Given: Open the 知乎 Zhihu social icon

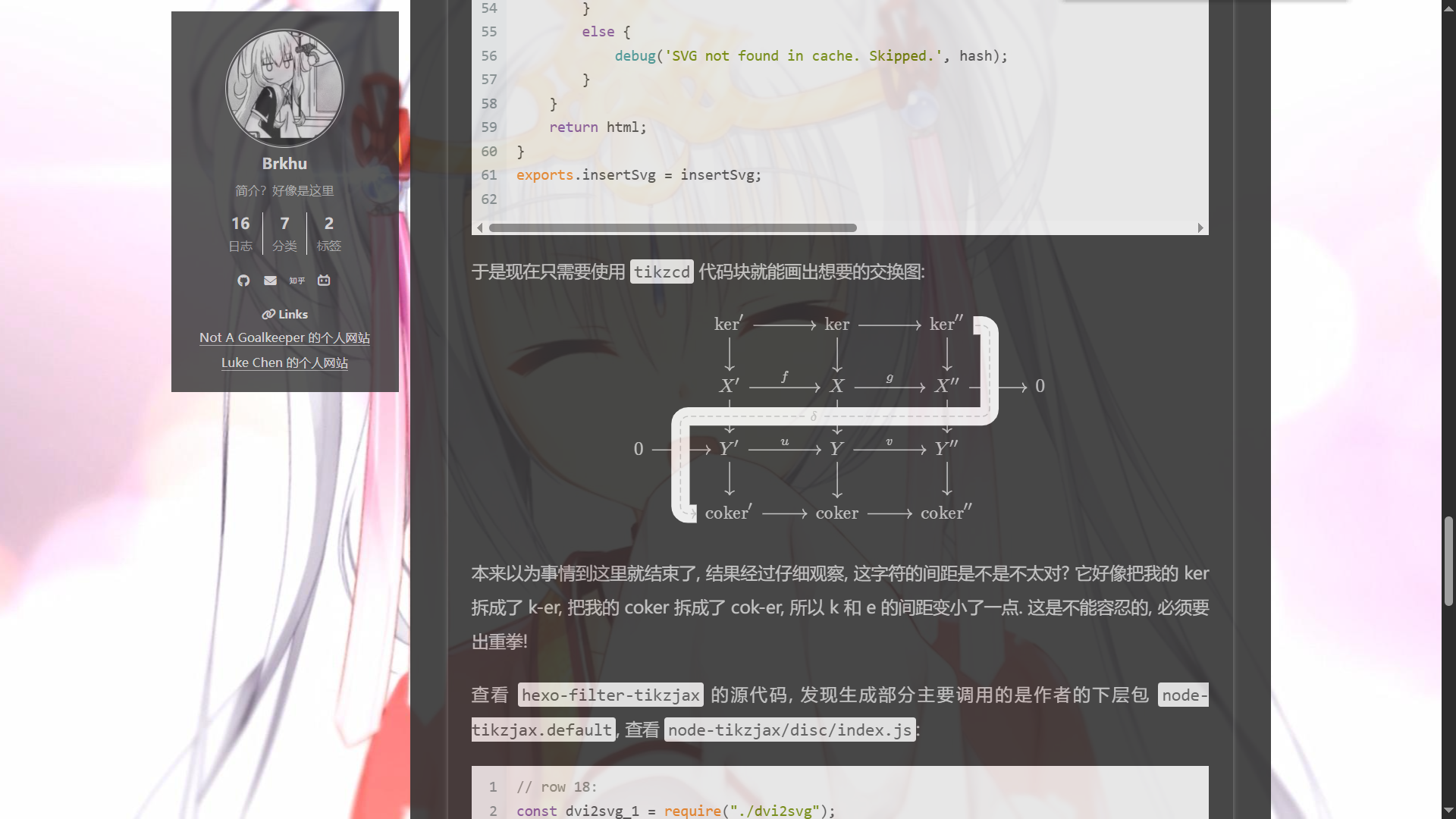Looking at the screenshot, I should coord(297,281).
